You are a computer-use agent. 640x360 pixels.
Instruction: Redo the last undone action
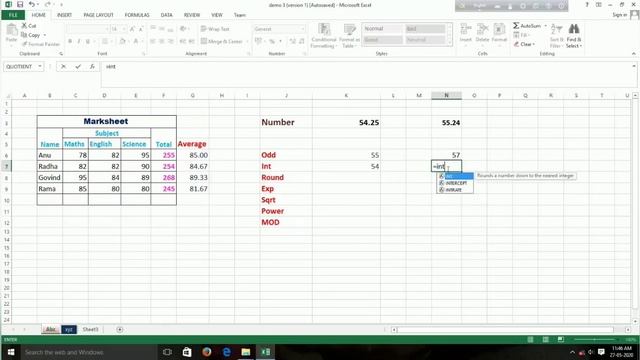pyautogui.click(x=47, y=4)
